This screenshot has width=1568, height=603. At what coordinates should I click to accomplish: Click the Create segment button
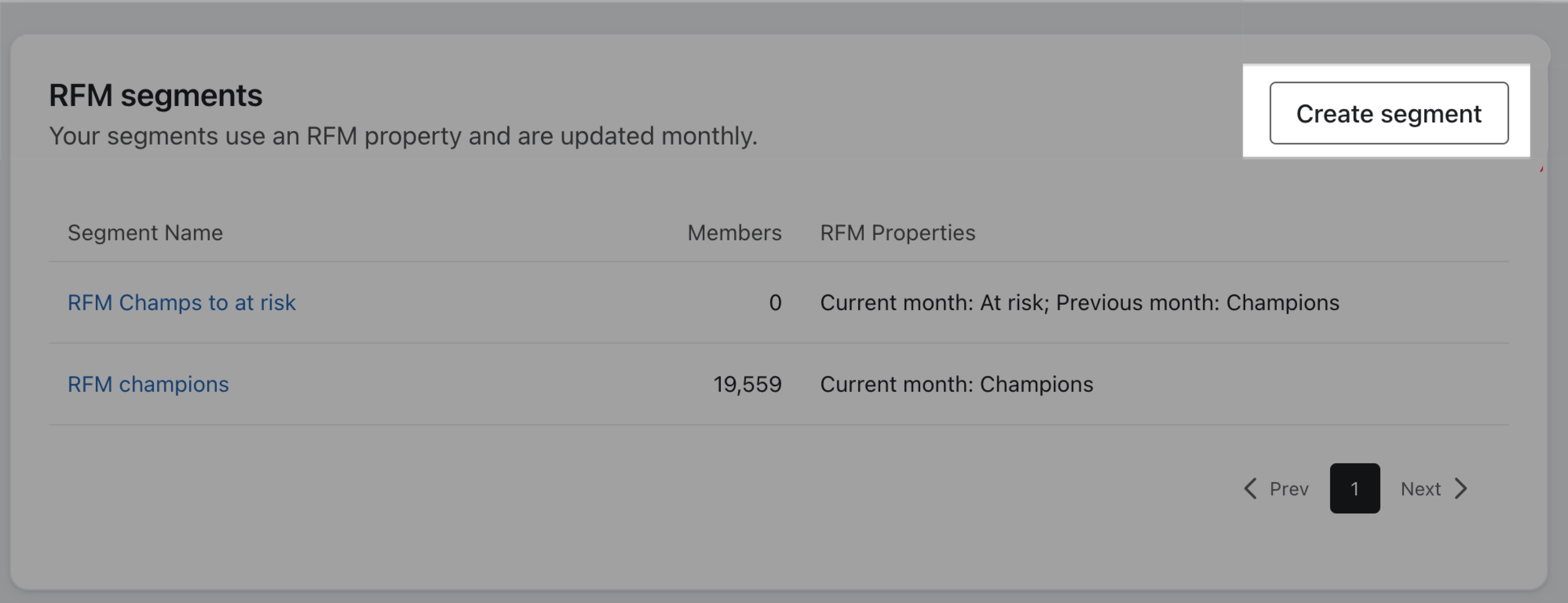click(x=1389, y=113)
